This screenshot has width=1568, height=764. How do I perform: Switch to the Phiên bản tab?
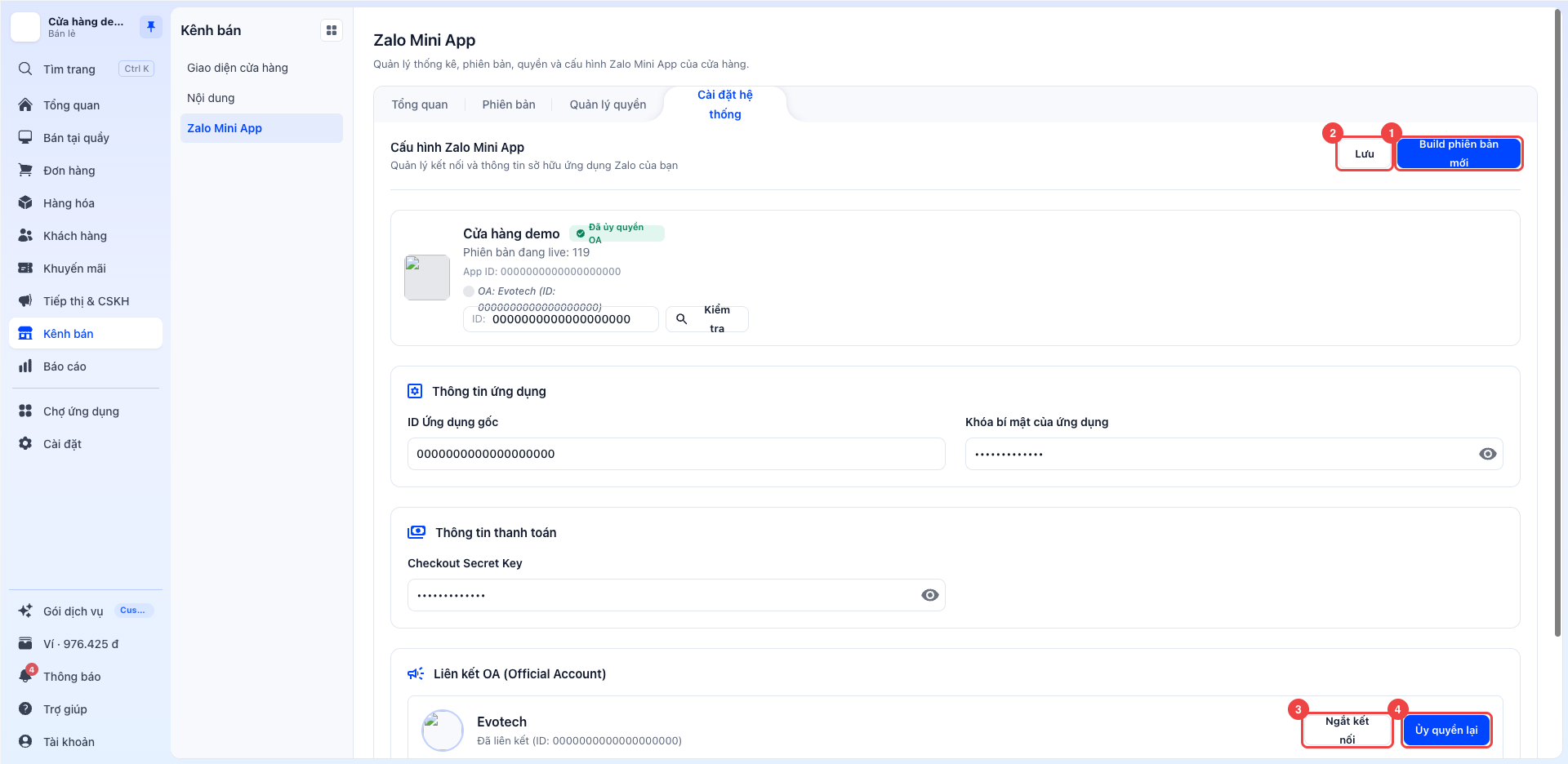509,104
